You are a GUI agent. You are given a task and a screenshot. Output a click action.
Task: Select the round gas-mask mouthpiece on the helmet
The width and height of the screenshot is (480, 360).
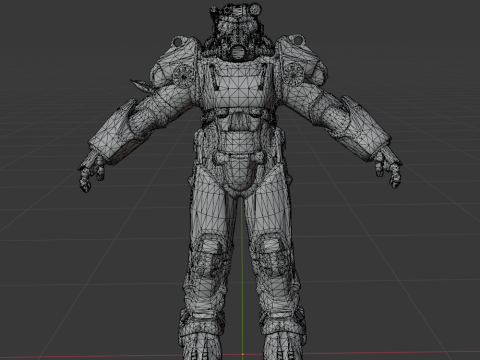click(238, 53)
